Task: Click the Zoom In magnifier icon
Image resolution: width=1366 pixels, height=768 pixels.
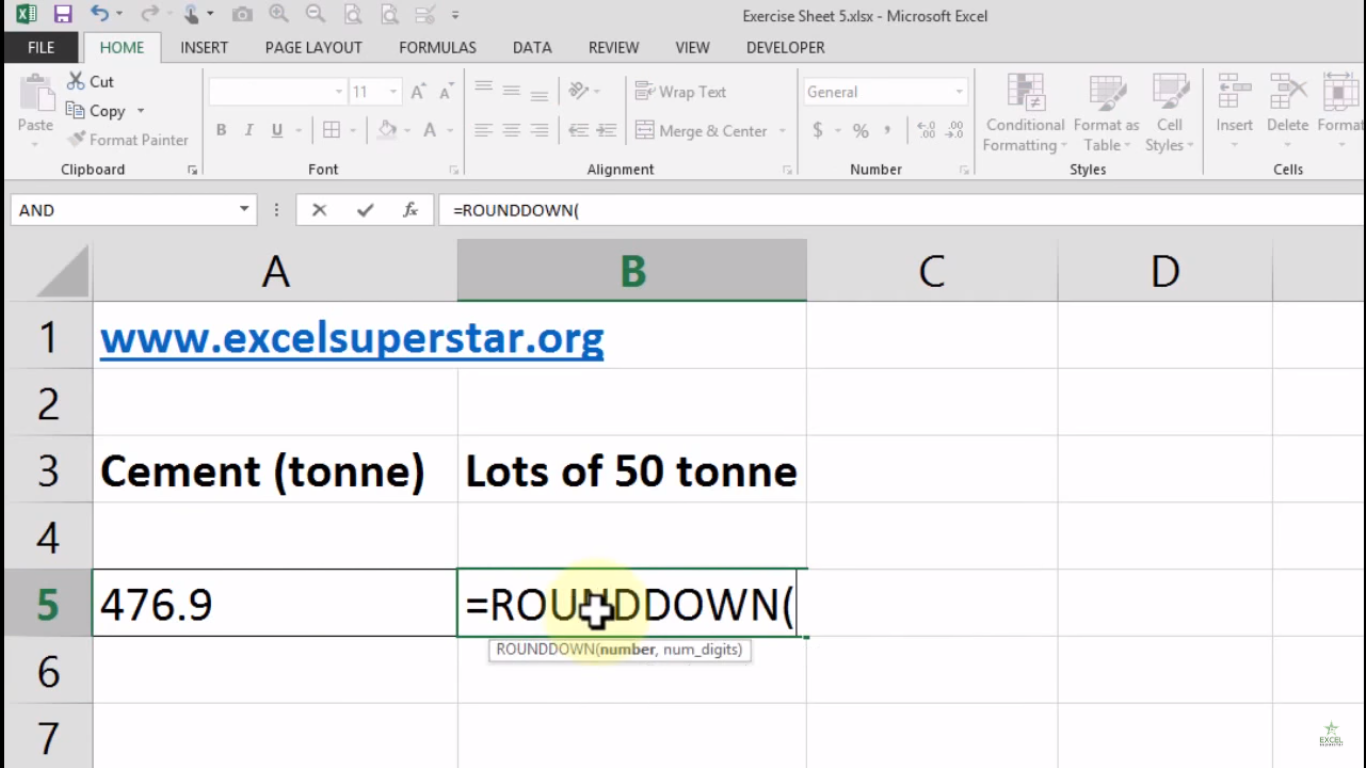Action: pyautogui.click(x=279, y=14)
